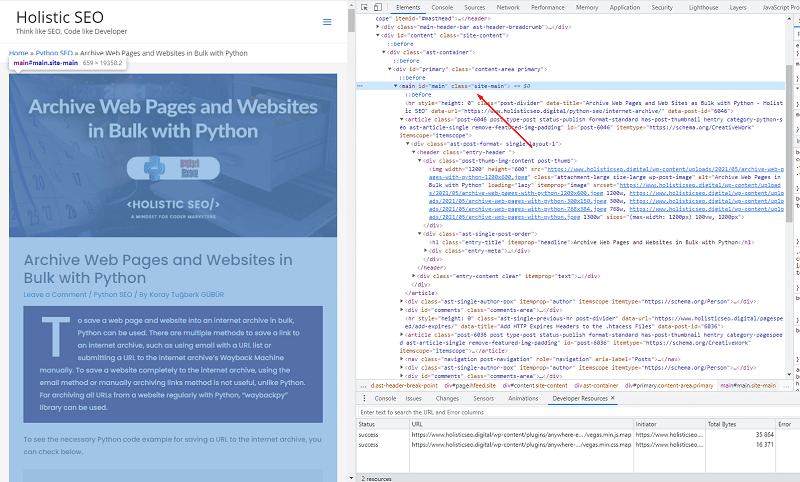Image resolution: width=800 pixels, height=482 pixels.
Task: Go to the Memory tab
Action: coord(587,7)
